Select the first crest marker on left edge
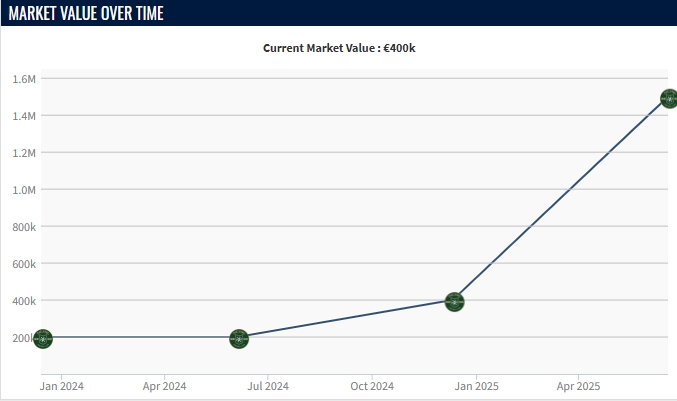 (x=43, y=339)
